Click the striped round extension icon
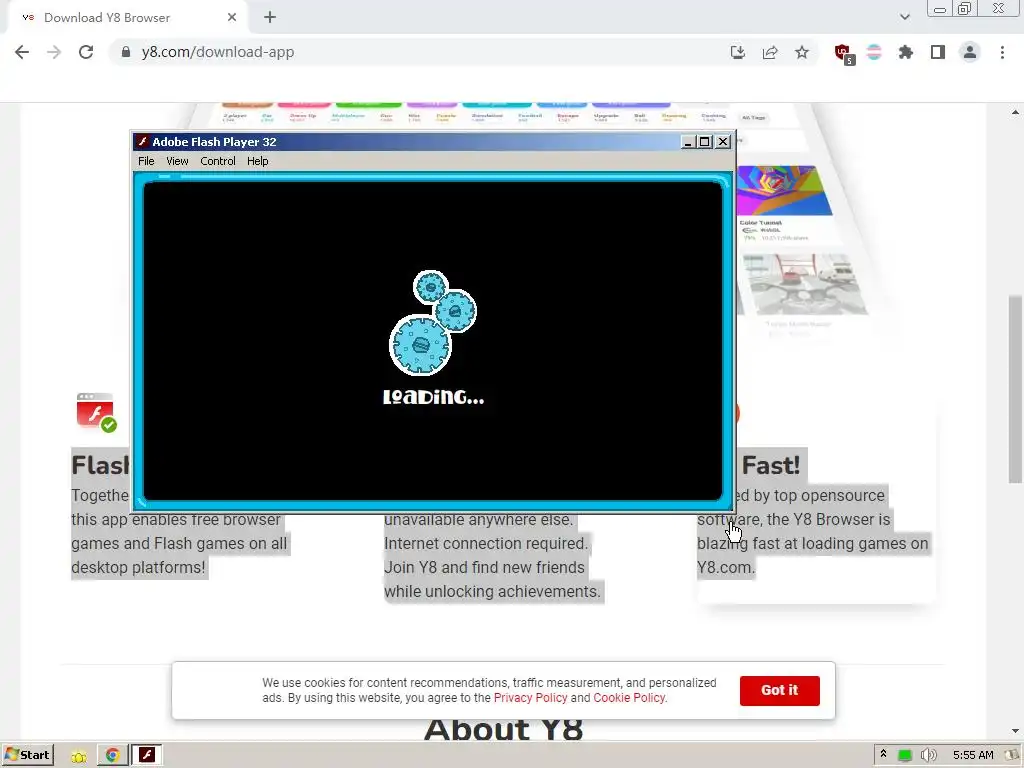The height and width of the screenshot is (768, 1024). 874,52
